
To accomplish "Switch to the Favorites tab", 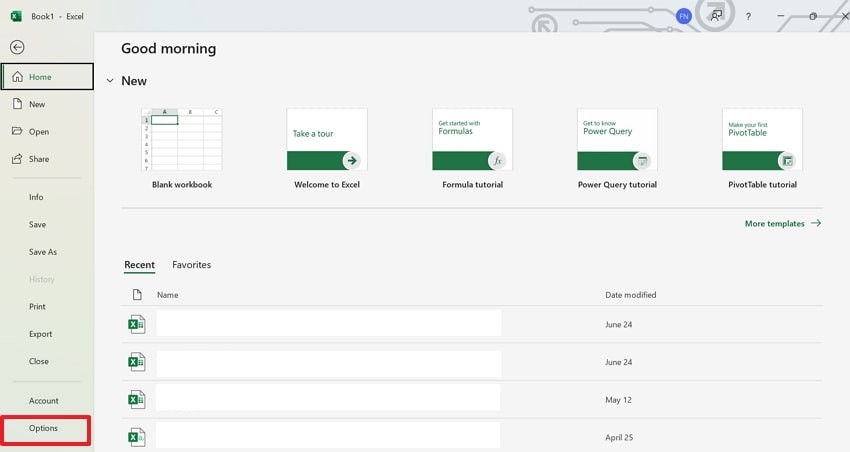I will point(191,265).
